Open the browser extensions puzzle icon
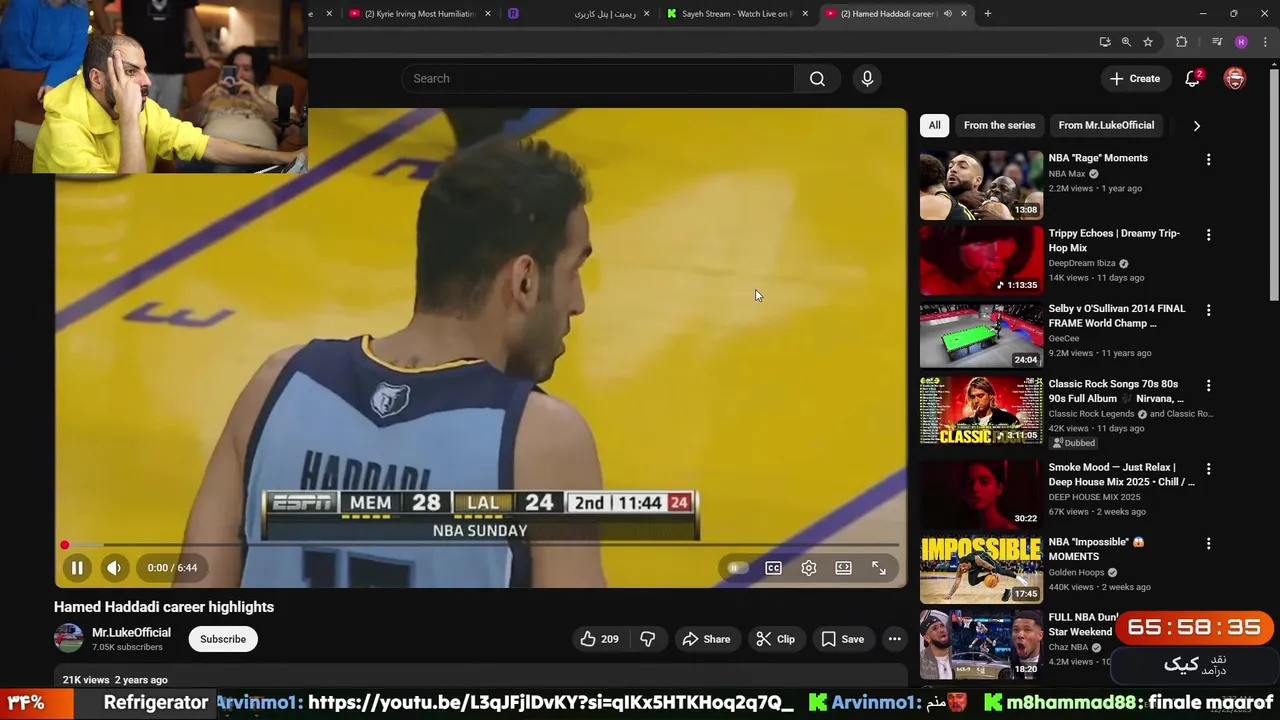This screenshot has width=1280, height=720. coord(1182,42)
